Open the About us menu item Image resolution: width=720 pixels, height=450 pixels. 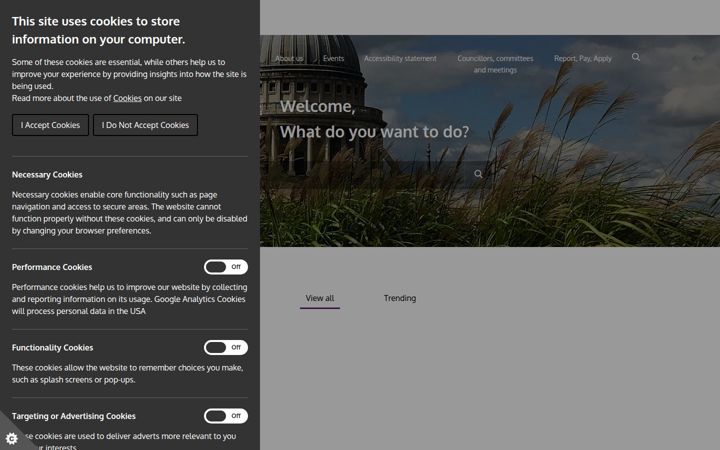click(289, 58)
